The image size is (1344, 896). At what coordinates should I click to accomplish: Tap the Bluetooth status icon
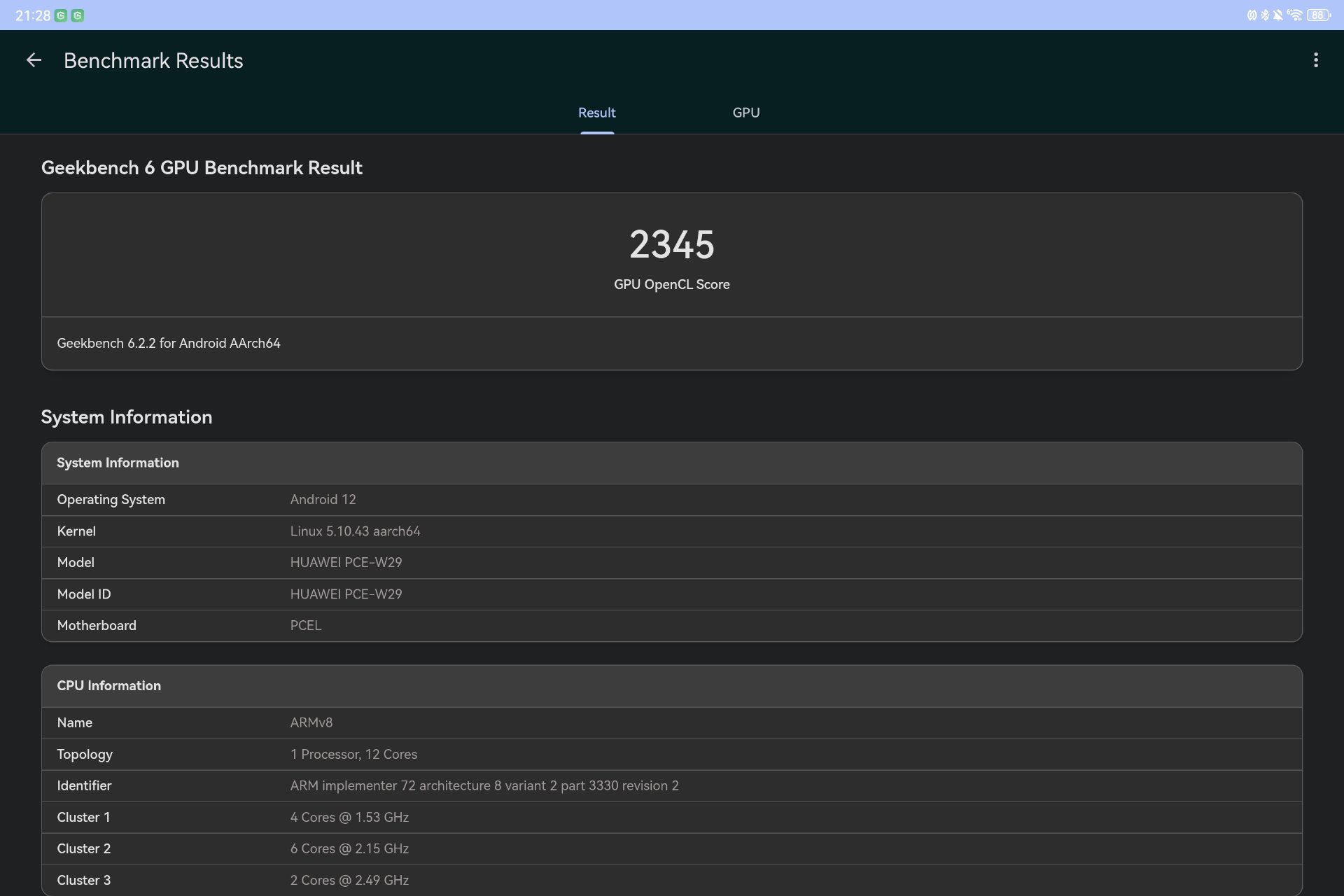point(1265,15)
